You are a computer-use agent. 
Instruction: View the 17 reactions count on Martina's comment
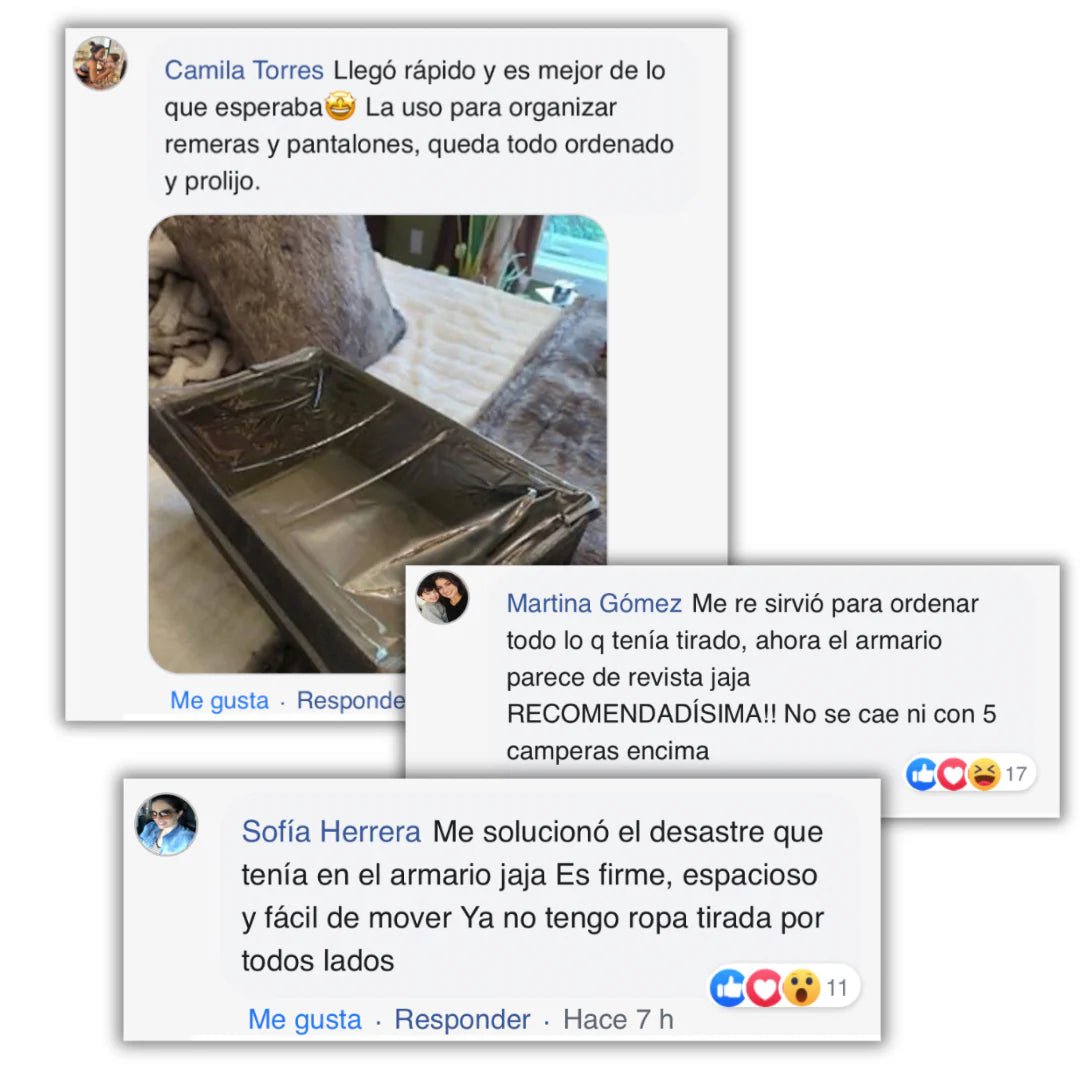pyautogui.click(x=1015, y=774)
